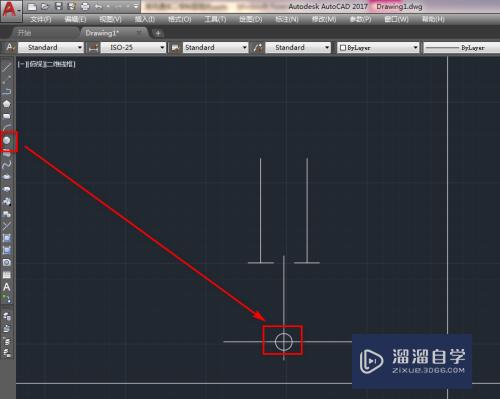Select the Arc tool
The image size is (500, 399).
coord(7,128)
